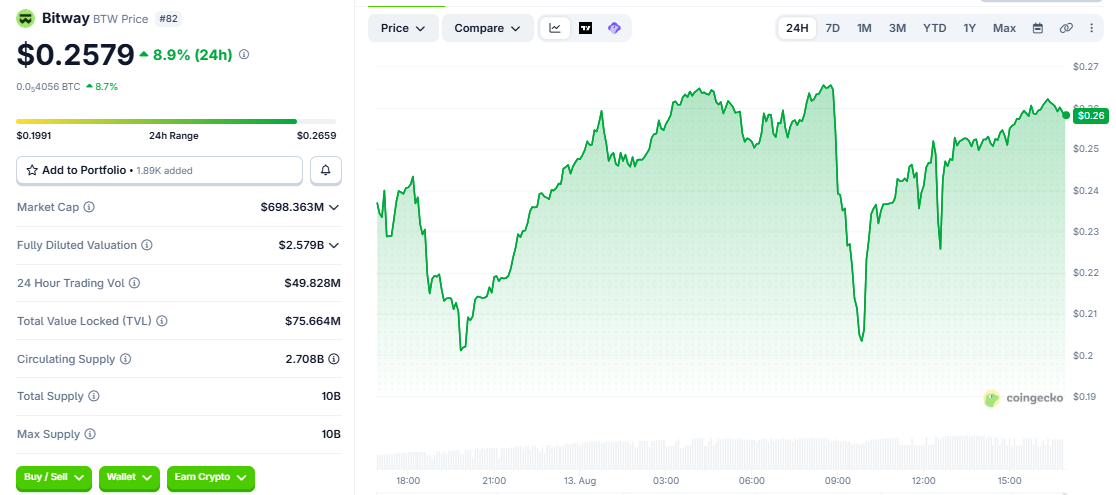Click the copy chart link icon
Screen dimensions: 1116x495
coord(1065,28)
